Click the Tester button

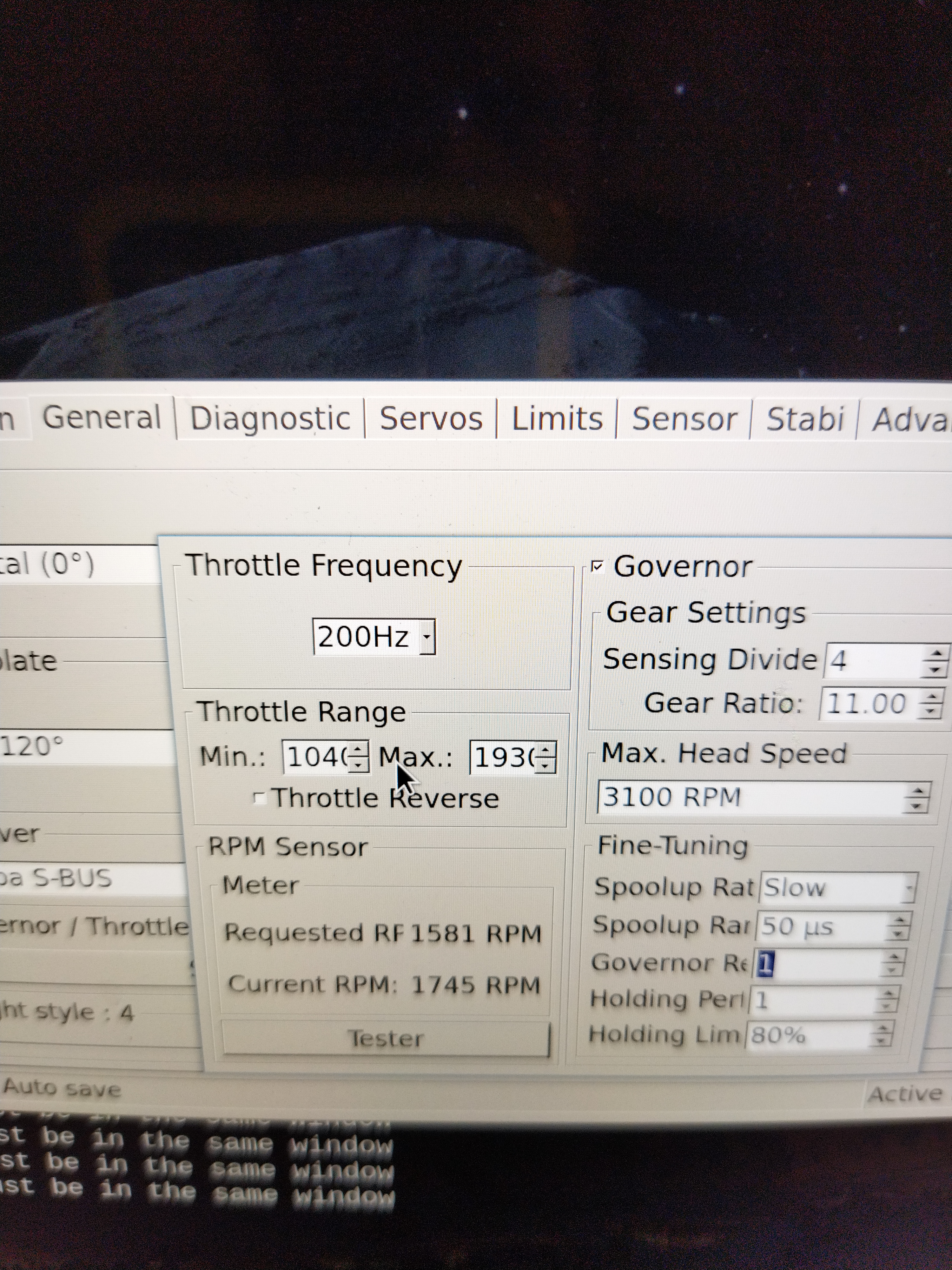385,1038
